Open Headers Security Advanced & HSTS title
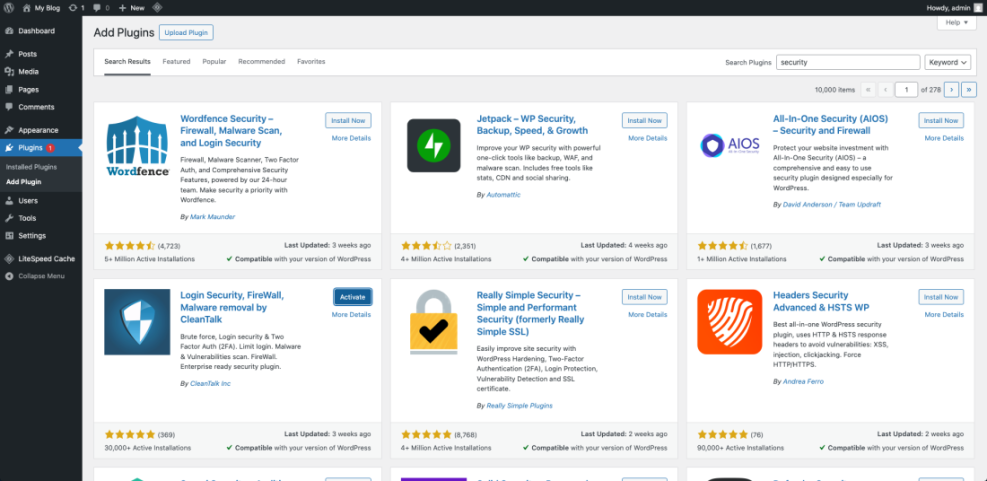Viewport: 987px width, 481px height. tap(821, 301)
